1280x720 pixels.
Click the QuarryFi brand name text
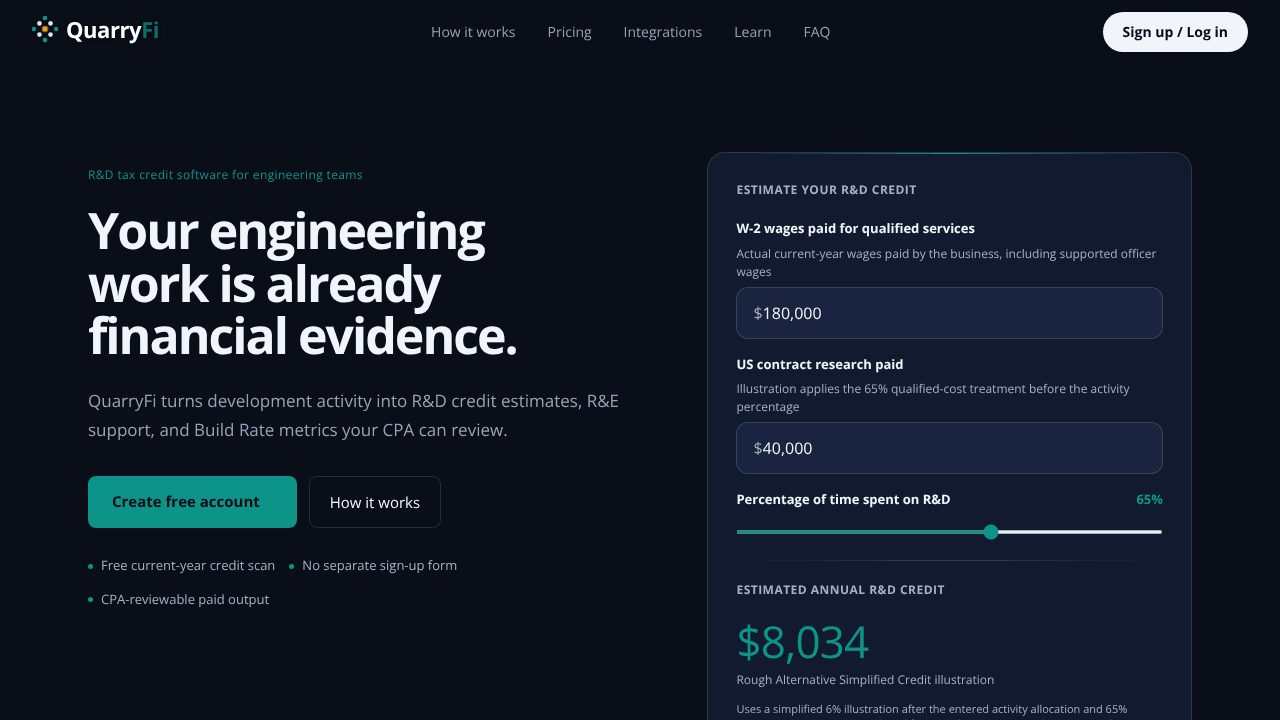point(112,31)
